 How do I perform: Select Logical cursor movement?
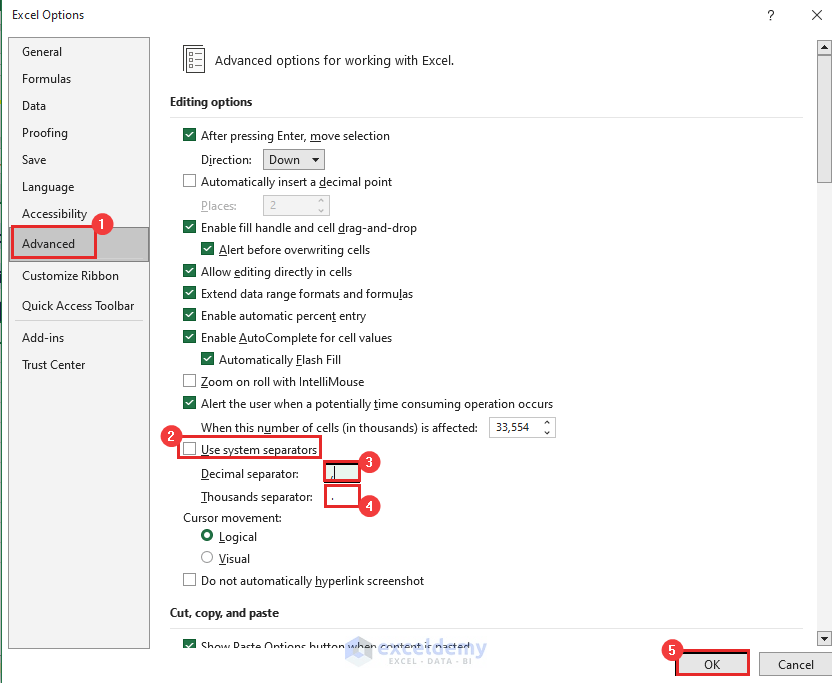click(206, 536)
